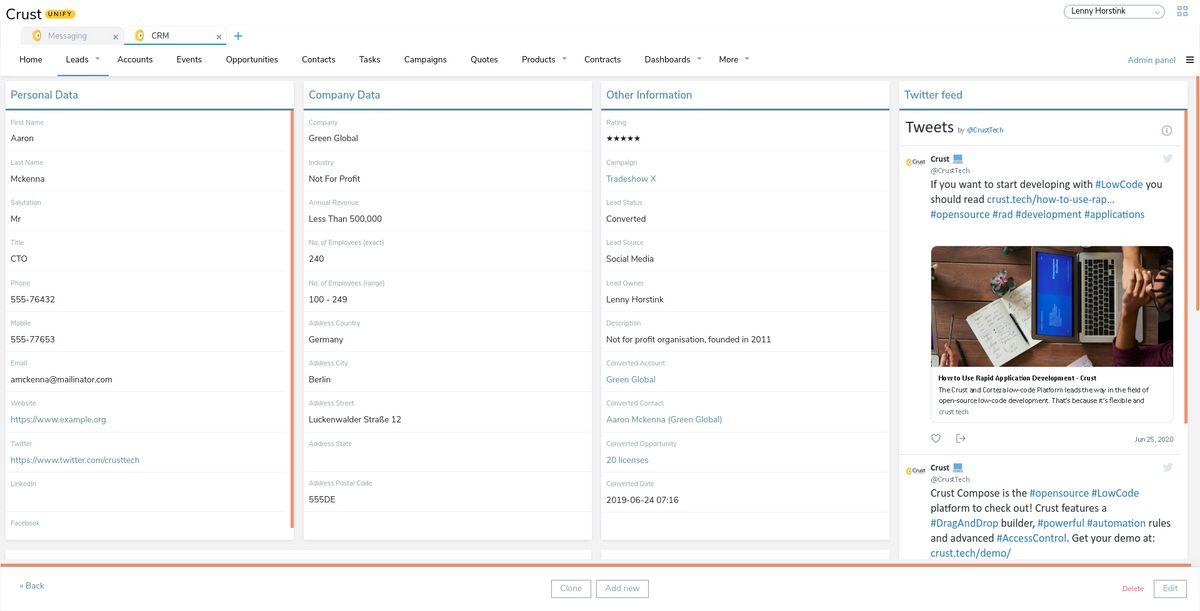1200x611 pixels.
Task: Click the five-star Rating value
Action: click(x=623, y=138)
